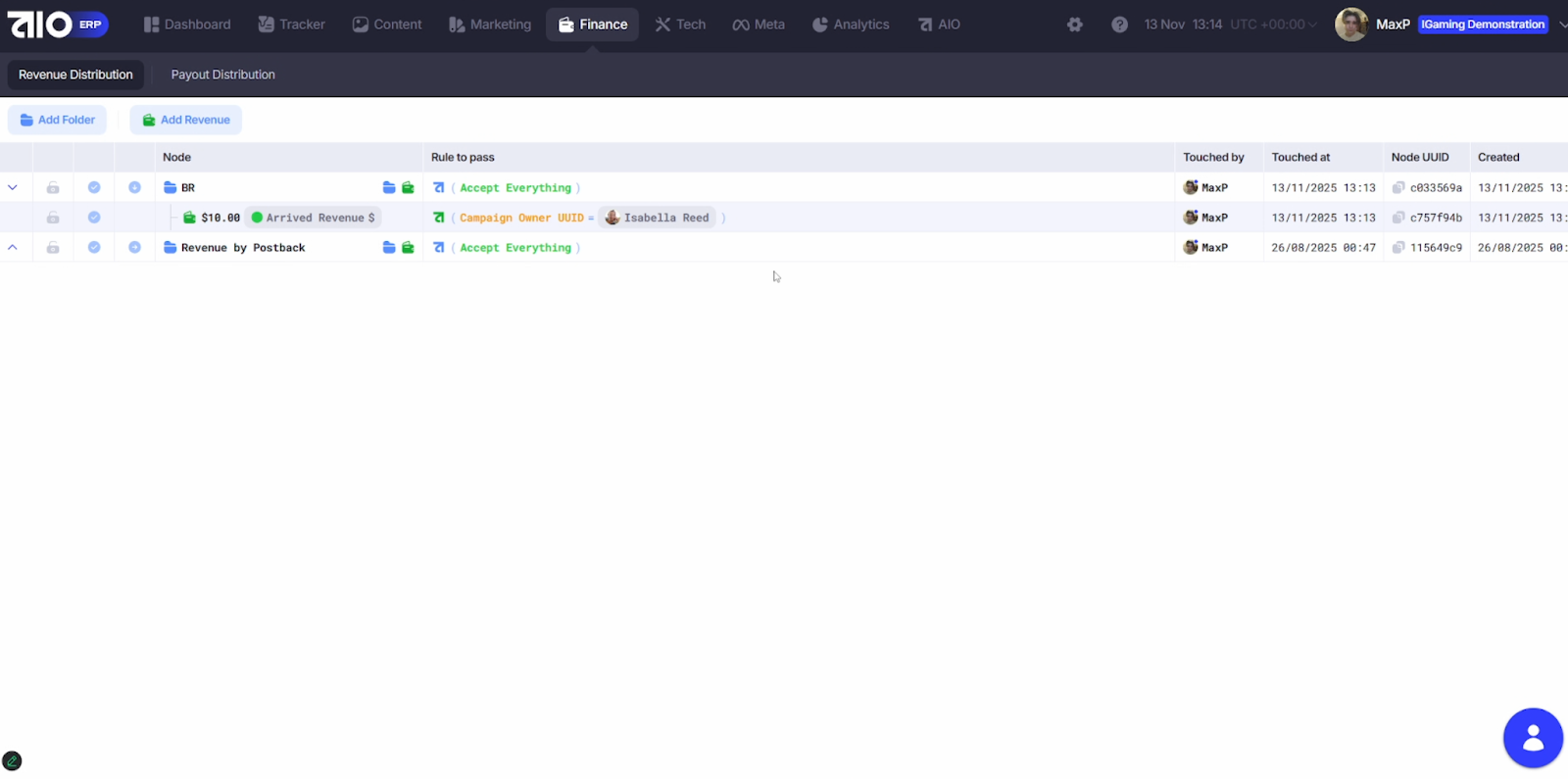Copy node UUID 115649c9
Image resolution: width=1568 pixels, height=779 pixels.
(x=1398, y=248)
